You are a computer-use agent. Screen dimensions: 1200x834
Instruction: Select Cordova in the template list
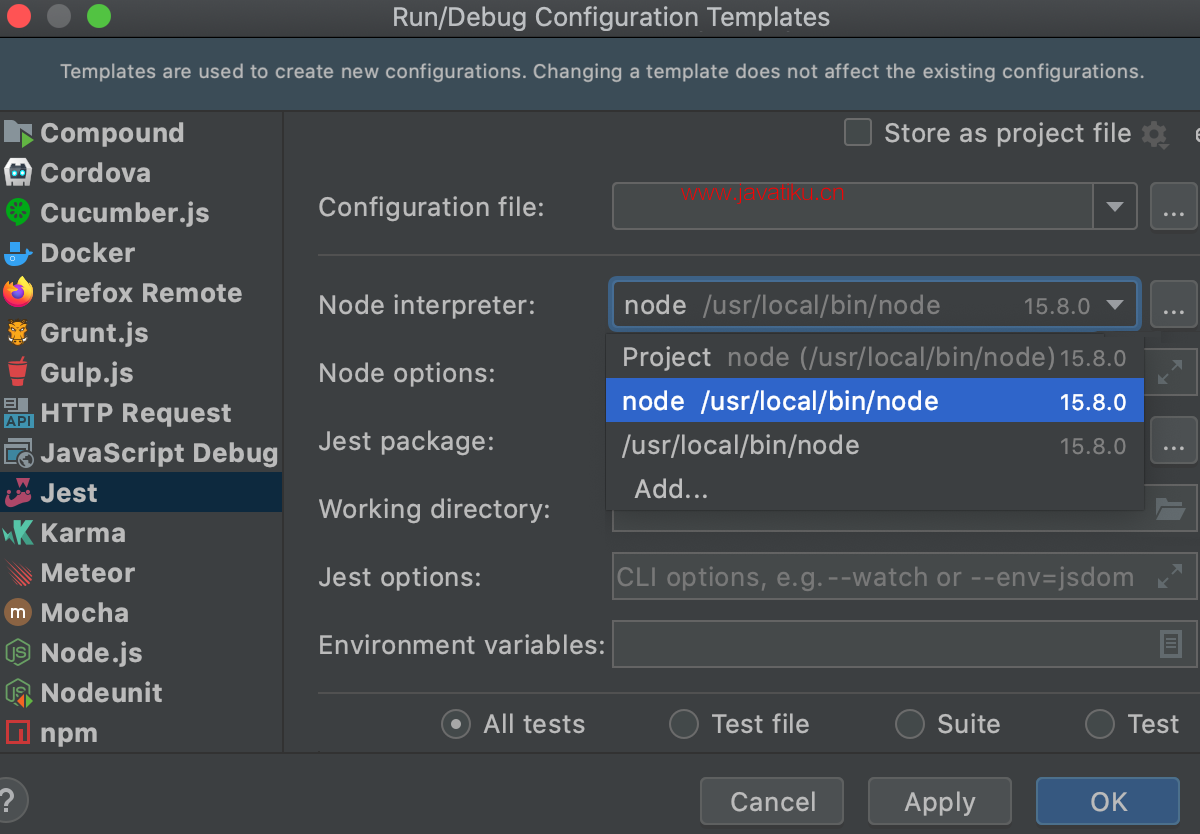[x=141, y=173]
